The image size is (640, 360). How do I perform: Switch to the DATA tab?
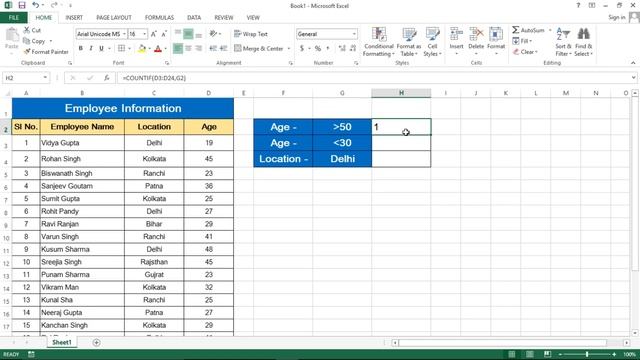click(194, 18)
